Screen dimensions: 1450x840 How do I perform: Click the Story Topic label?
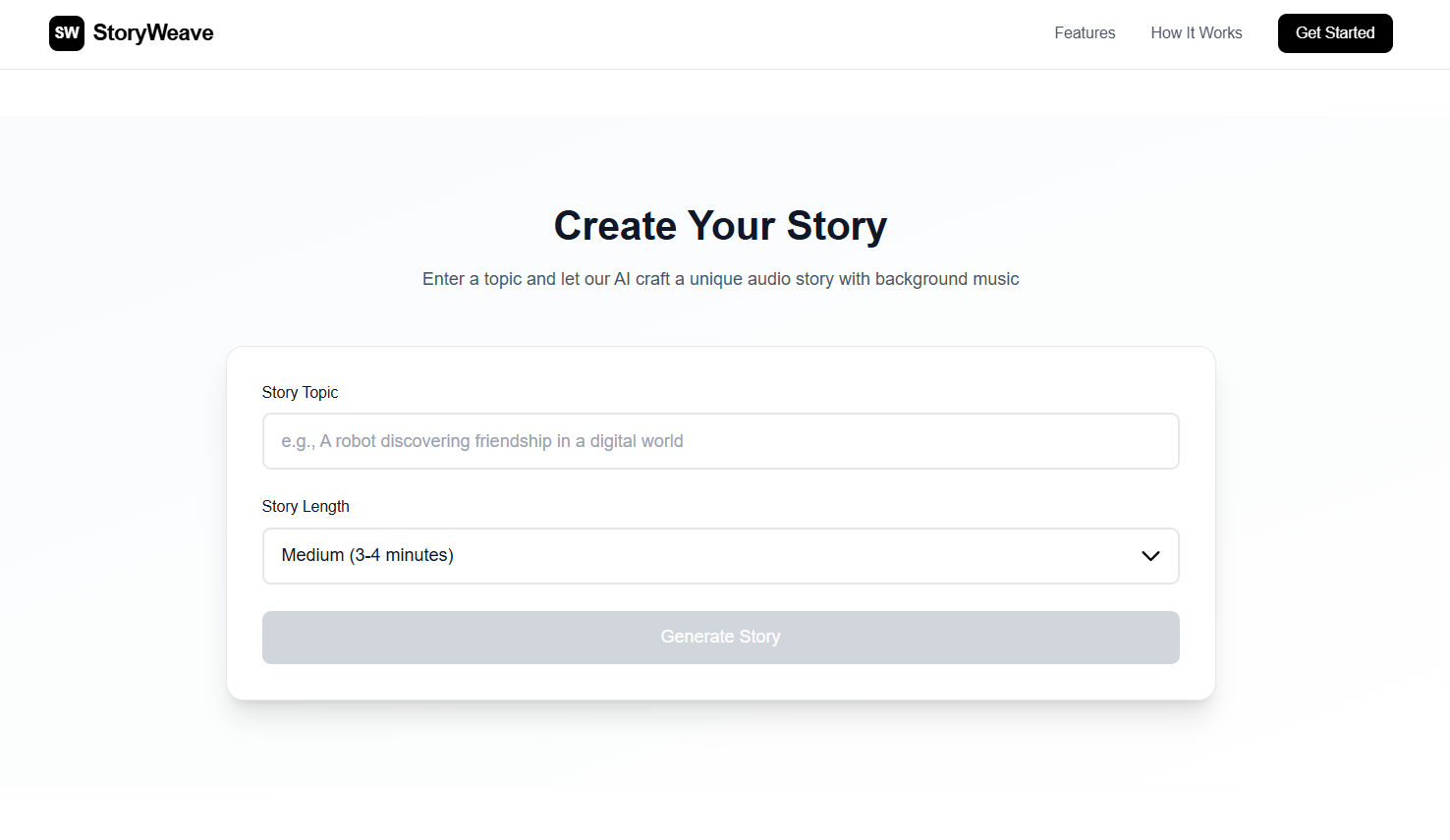(300, 392)
